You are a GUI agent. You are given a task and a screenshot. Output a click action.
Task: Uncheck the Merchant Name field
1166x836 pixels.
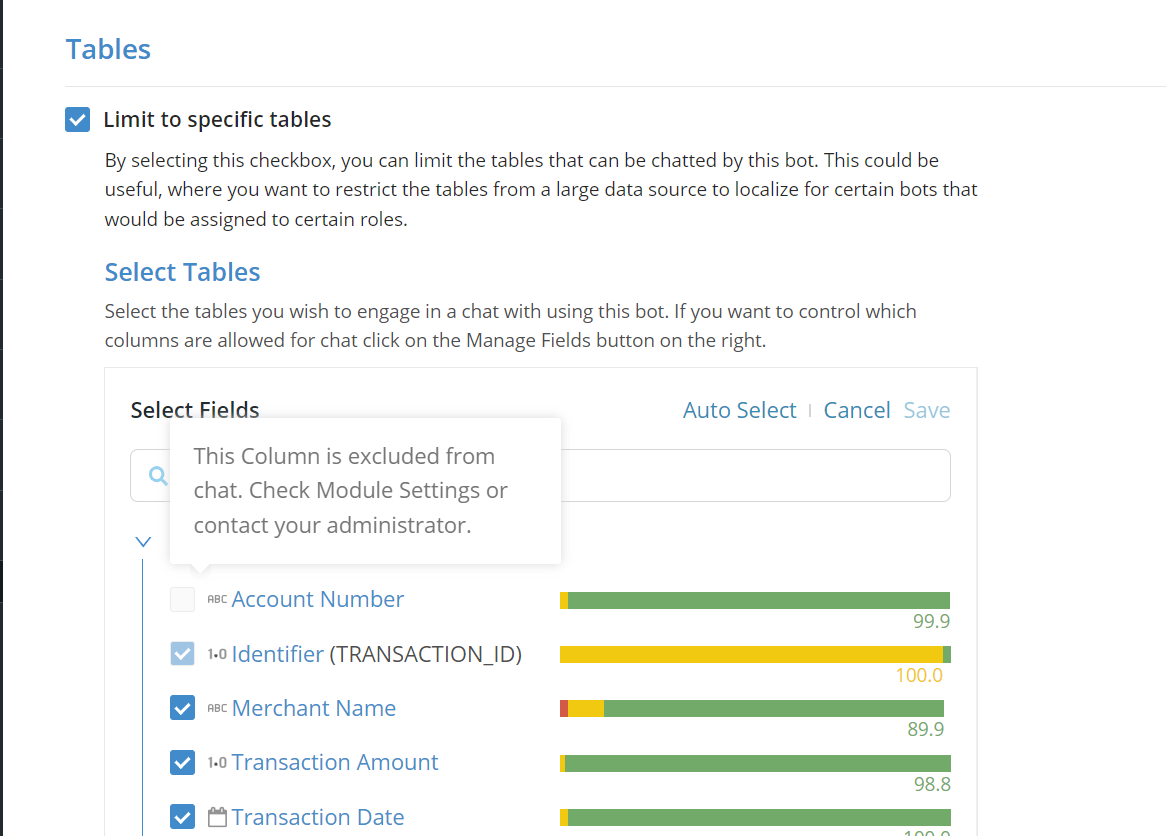tap(182, 708)
